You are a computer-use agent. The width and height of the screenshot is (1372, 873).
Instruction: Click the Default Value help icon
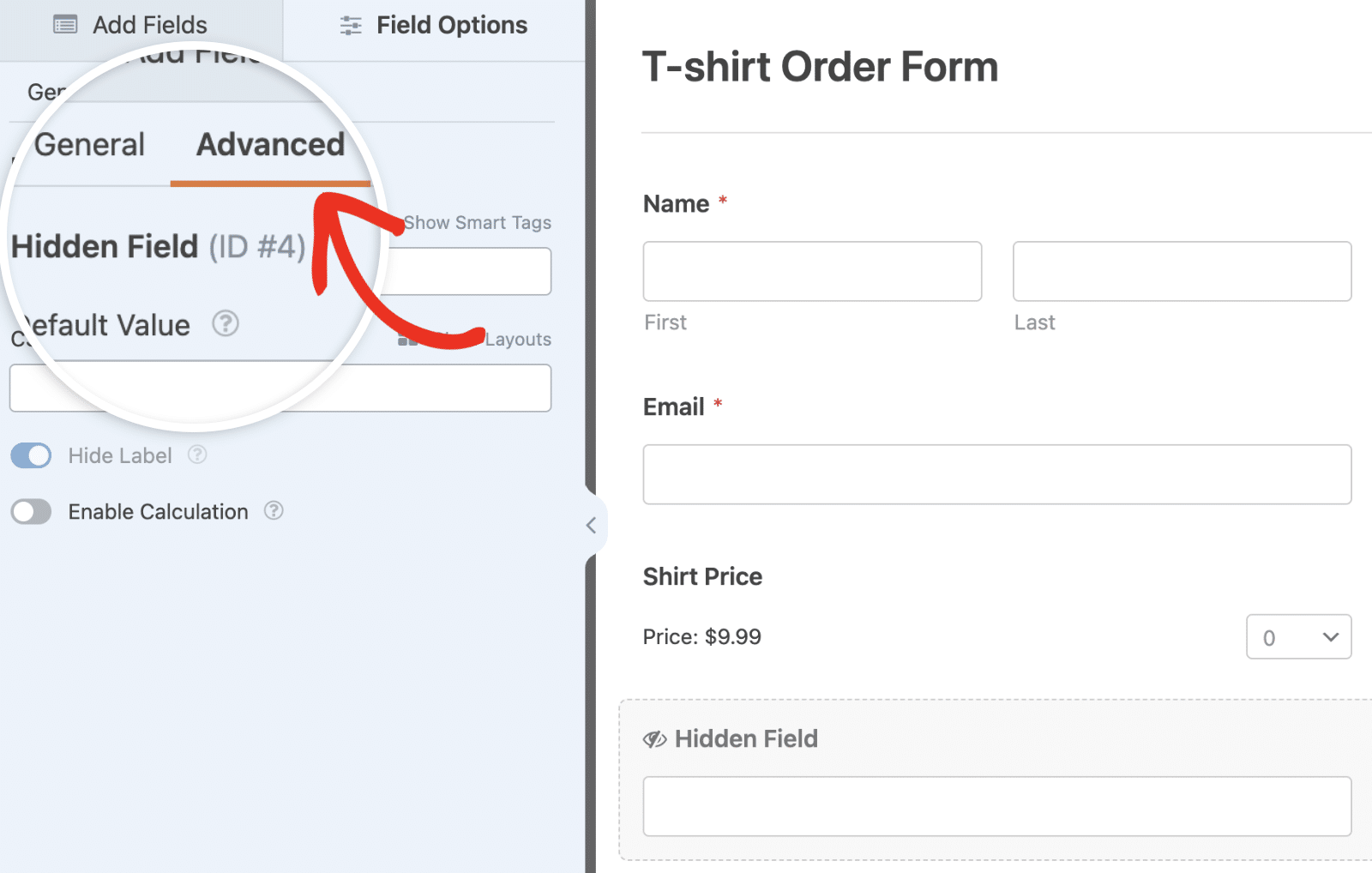tap(226, 323)
